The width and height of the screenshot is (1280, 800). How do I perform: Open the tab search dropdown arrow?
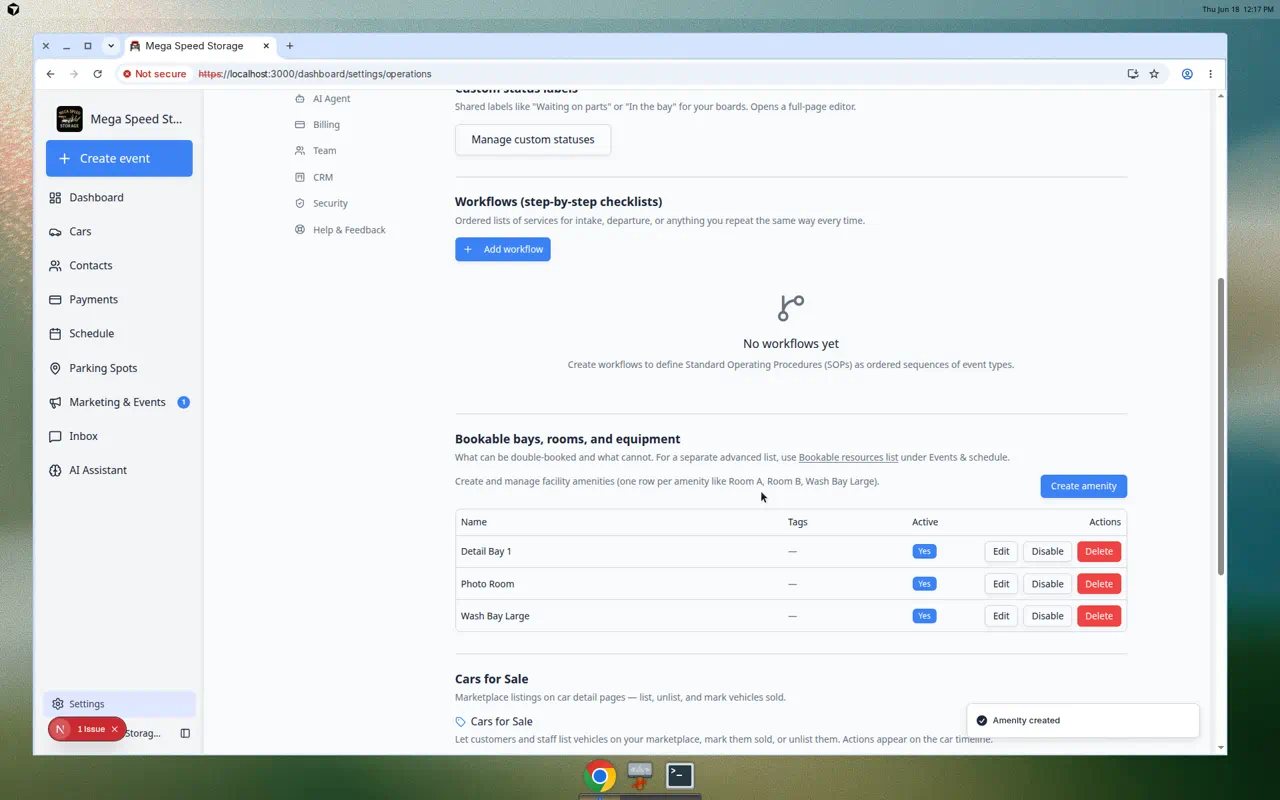click(111, 46)
